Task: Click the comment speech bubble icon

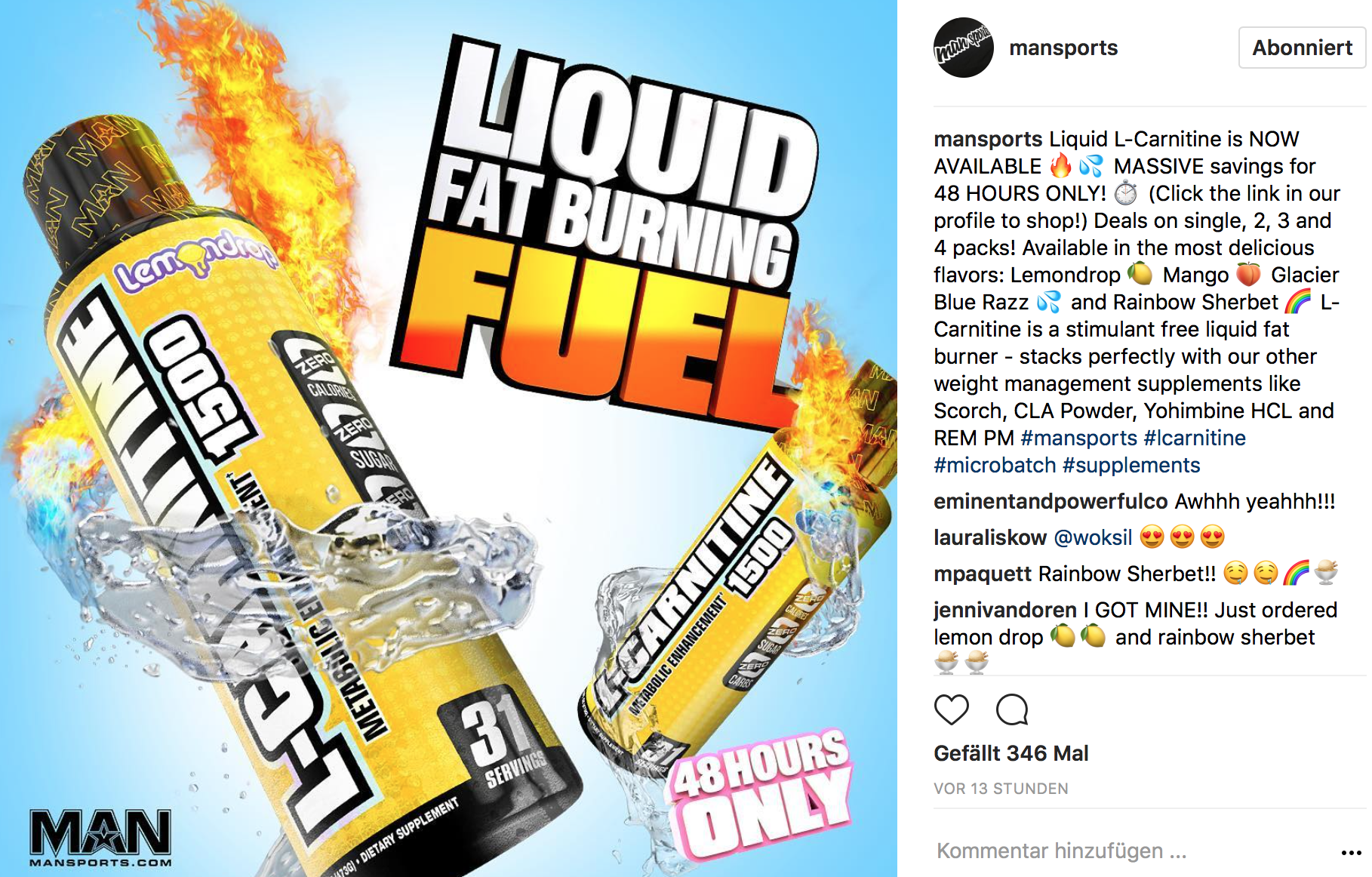Action: tap(1012, 709)
